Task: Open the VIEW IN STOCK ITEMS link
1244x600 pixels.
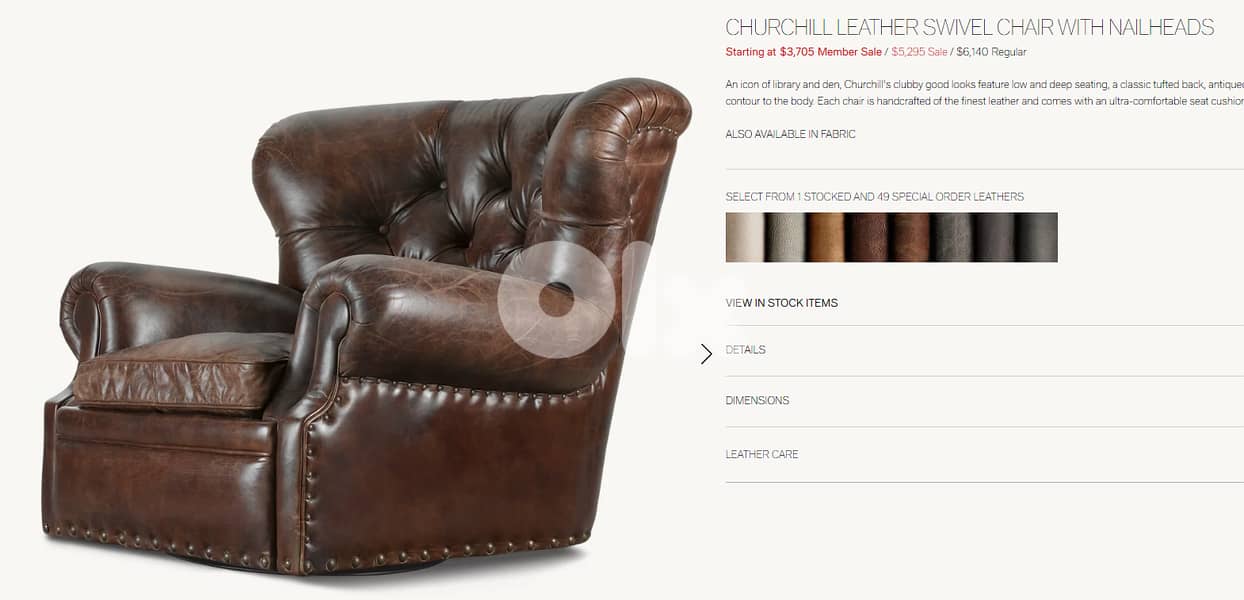Action: 782,303
